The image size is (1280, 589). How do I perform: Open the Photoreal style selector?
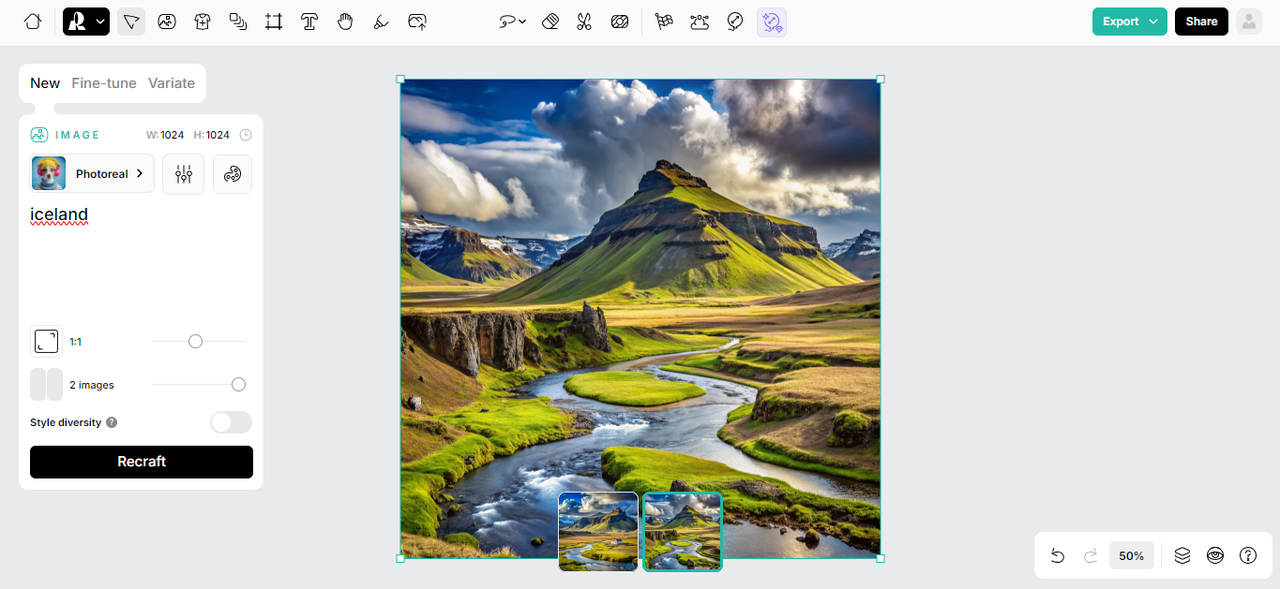click(x=92, y=174)
